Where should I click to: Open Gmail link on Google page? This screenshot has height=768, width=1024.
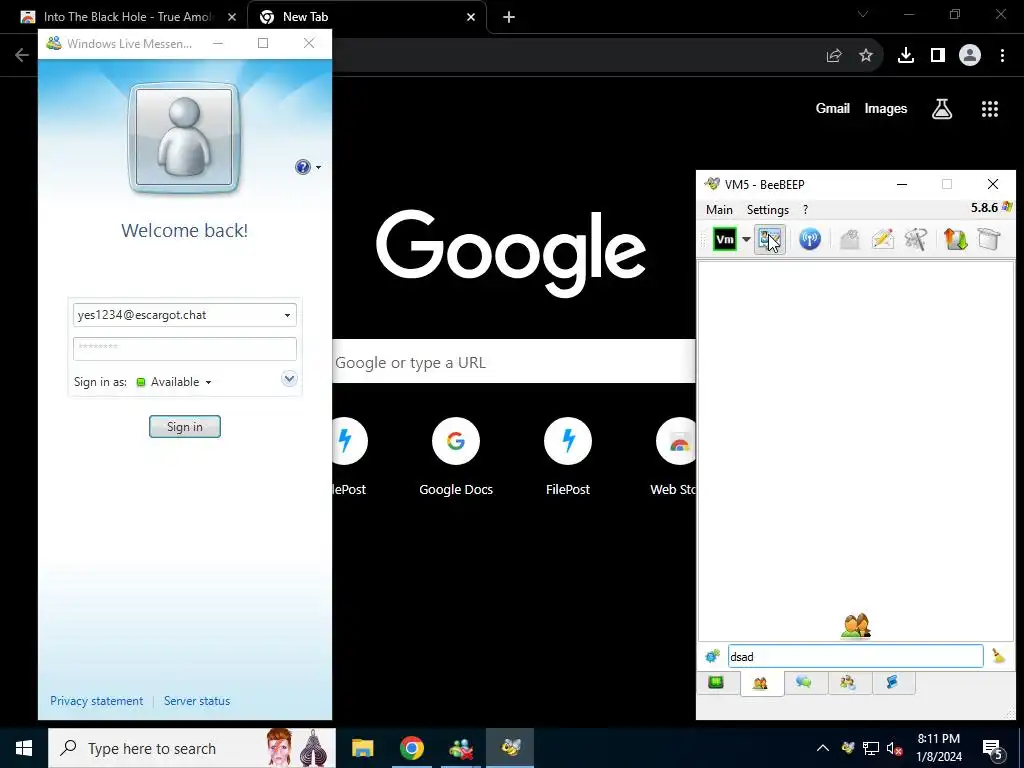point(833,108)
